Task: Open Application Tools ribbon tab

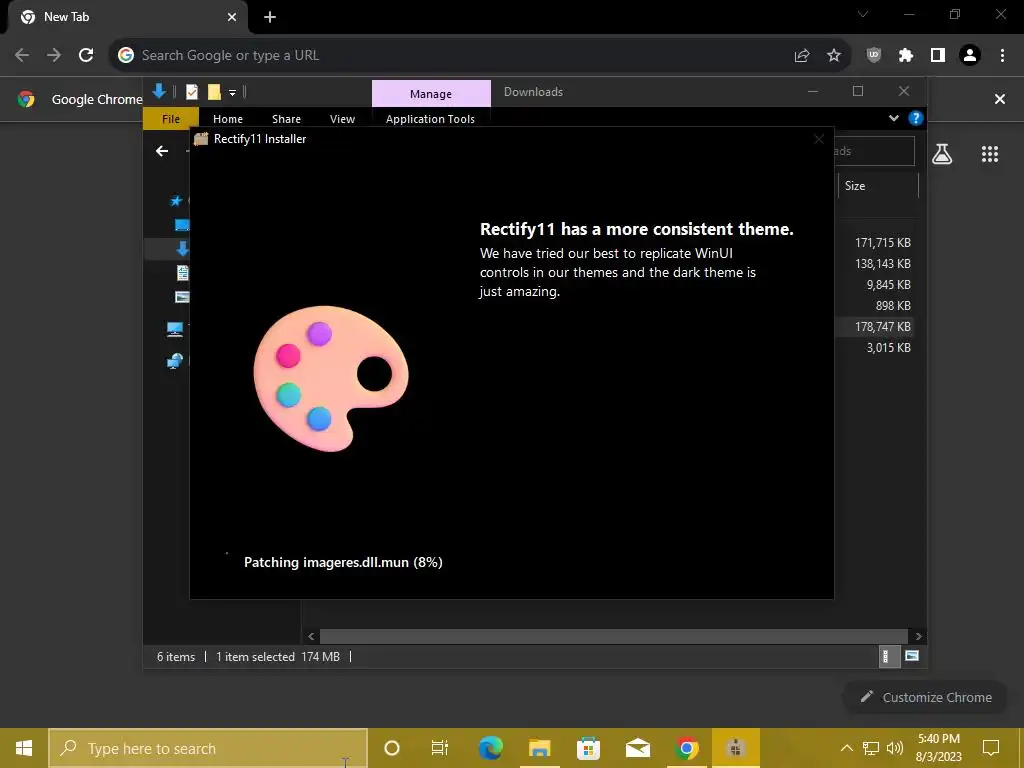Action: click(x=430, y=119)
